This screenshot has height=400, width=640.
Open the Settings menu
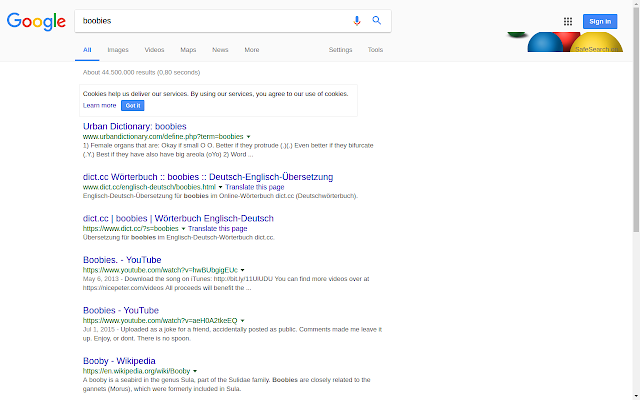(x=340, y=50)
